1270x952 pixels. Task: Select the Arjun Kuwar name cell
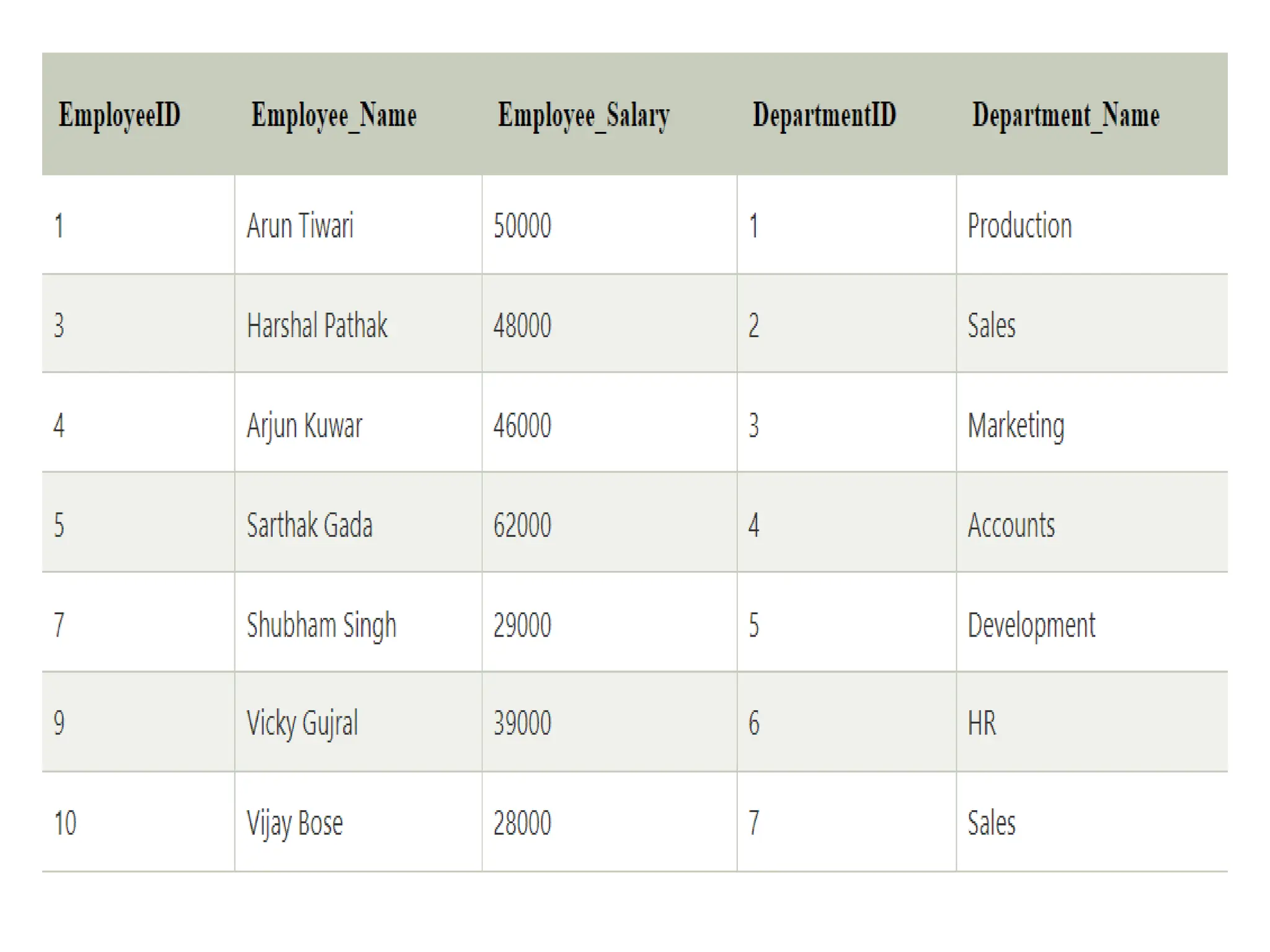pos(358,423)
